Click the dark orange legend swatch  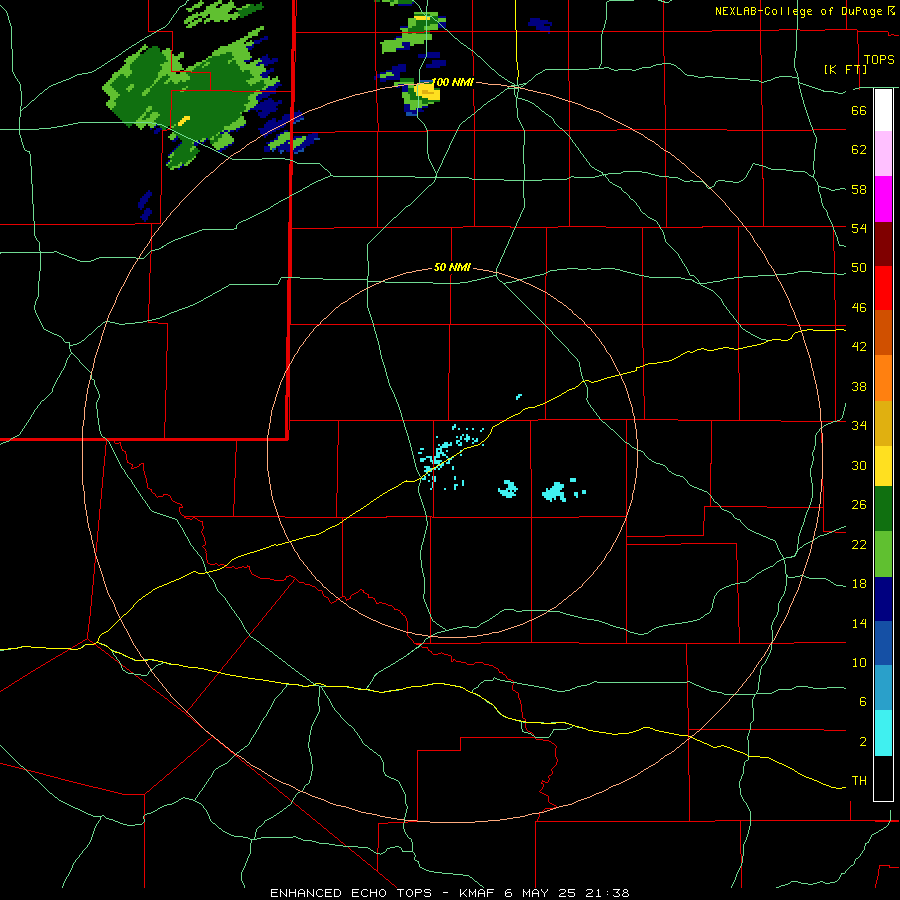pos(883,332)
